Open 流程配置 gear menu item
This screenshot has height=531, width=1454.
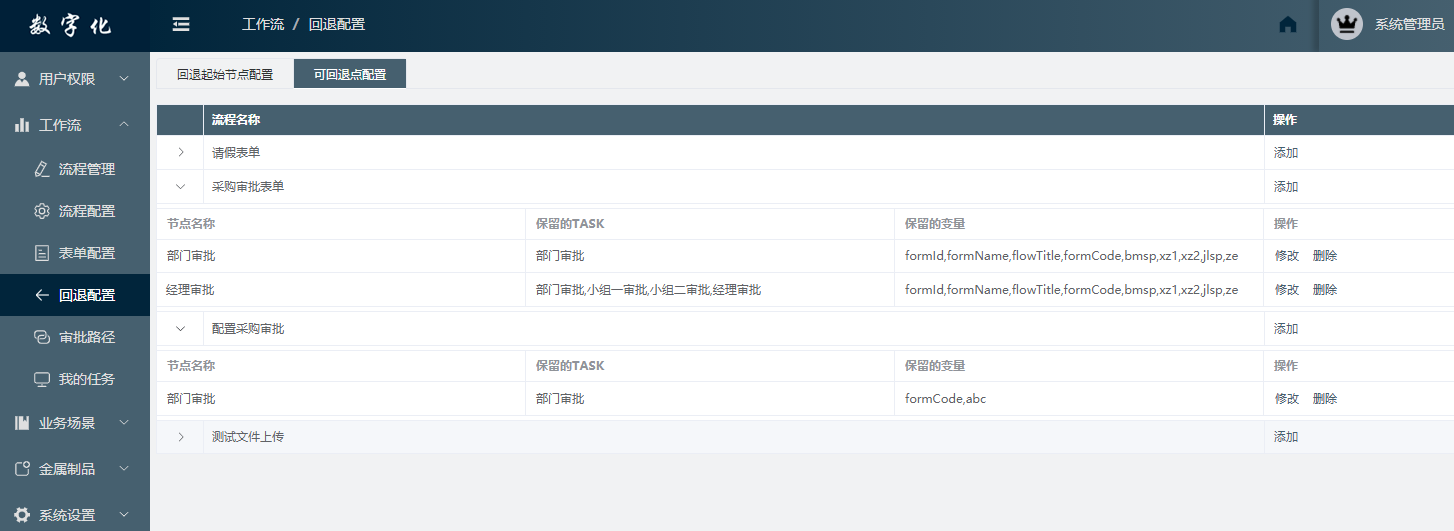click(x=86, y=211)
